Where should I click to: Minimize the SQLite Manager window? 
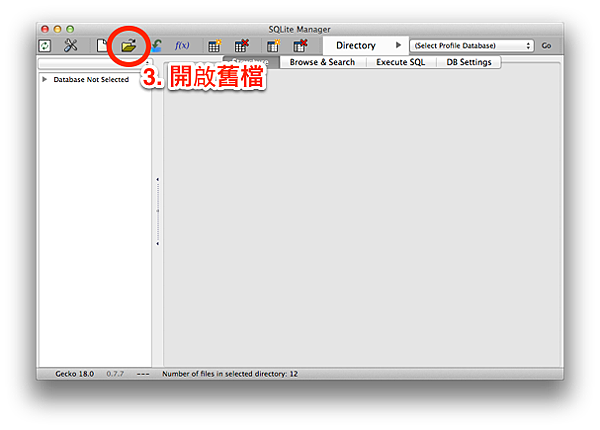pyautogui.click(x=57, y=29)
